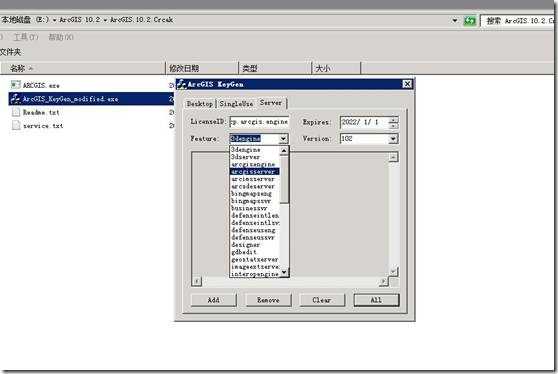Sort files by the 名称 column header
The height and width of the screenshot is (374, 558).
click(x=83, y=68)
